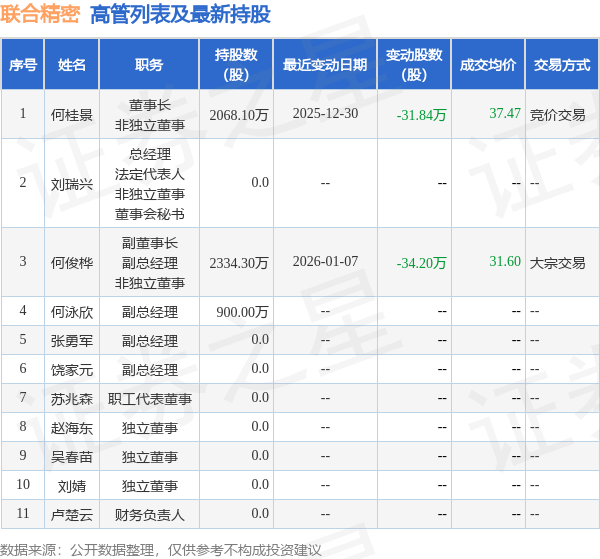The width and height of the screenshot is (600, 559).
Task: Click the 最近变动日期 column header
Action: 325,65
